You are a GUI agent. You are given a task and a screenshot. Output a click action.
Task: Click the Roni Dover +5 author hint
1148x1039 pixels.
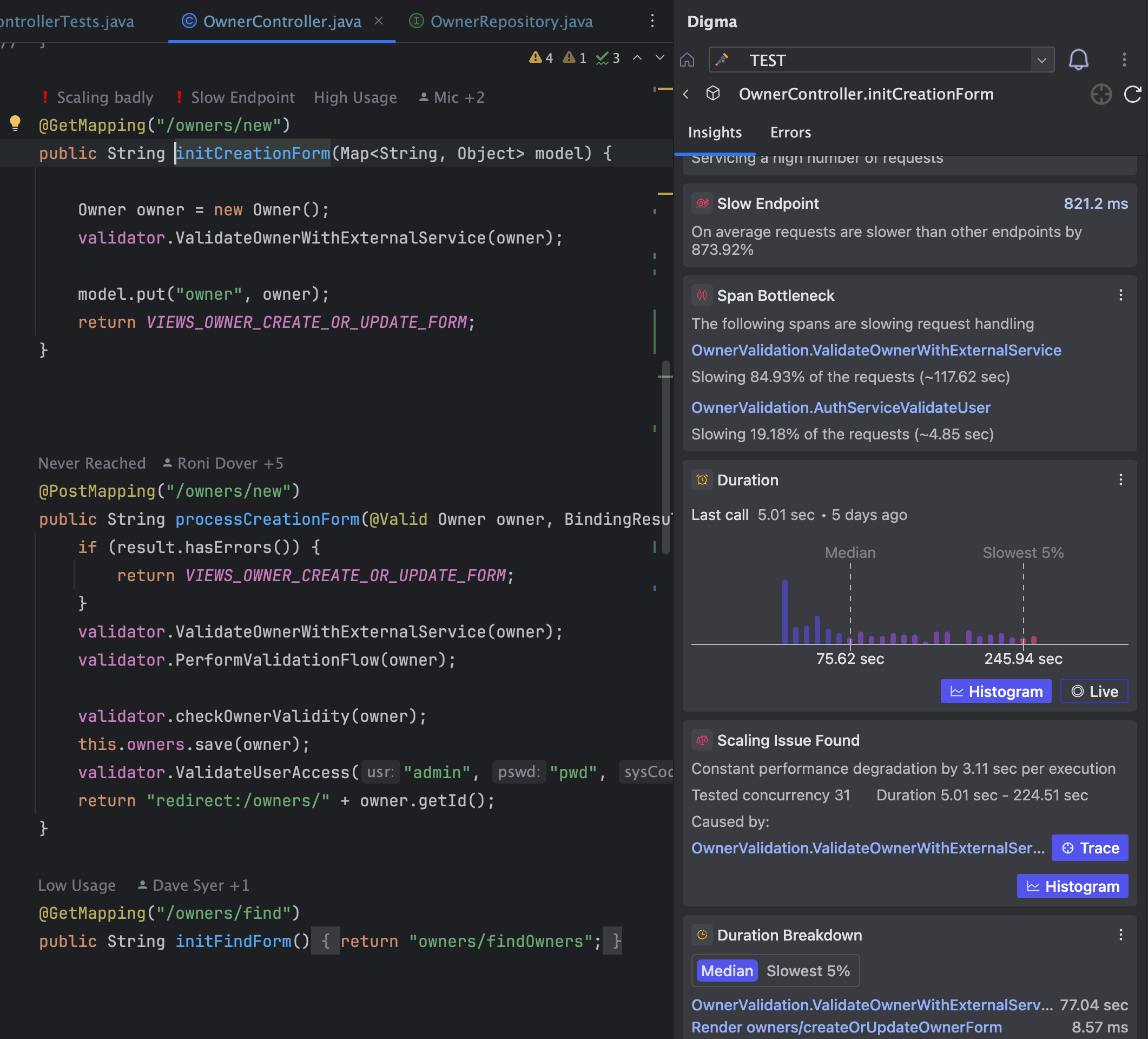coord(223,463)
